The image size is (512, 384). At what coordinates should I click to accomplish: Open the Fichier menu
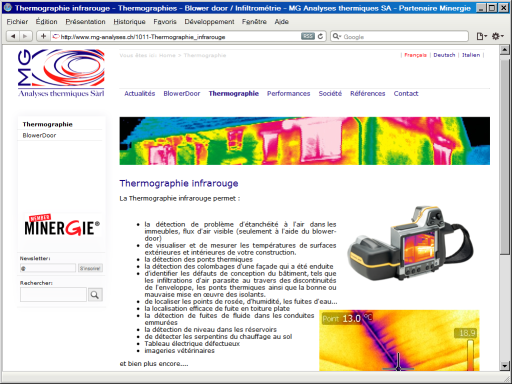tap(17, 22)
